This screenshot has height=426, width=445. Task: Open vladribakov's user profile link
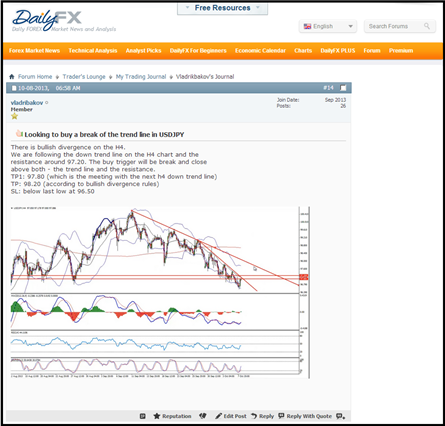click(x=27, y=103)
